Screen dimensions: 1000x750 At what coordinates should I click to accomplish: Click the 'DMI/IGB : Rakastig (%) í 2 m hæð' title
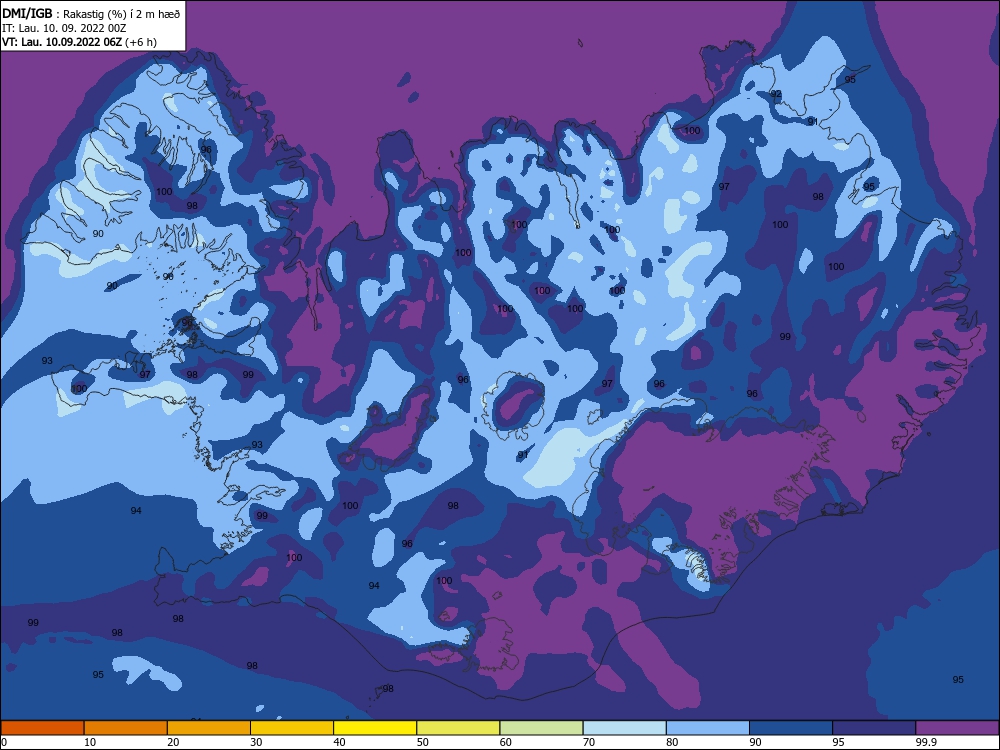[91, 13]
